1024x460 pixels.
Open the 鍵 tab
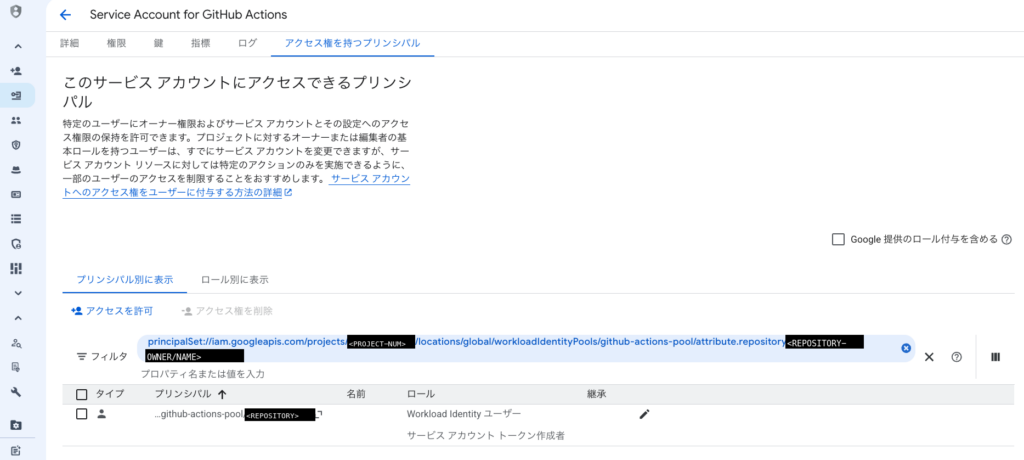[x=159, y=43]
